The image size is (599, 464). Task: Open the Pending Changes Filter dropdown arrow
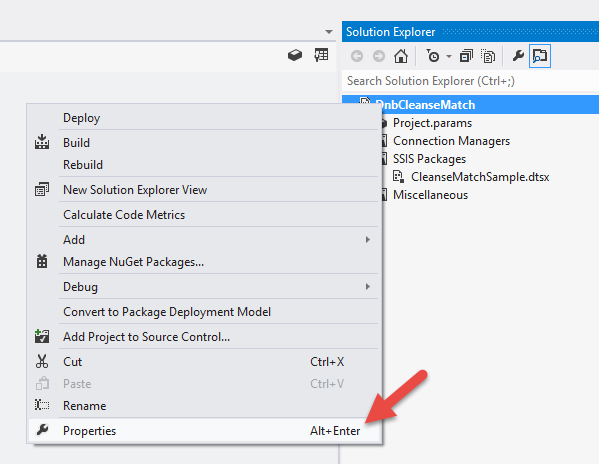click(449, 57)
